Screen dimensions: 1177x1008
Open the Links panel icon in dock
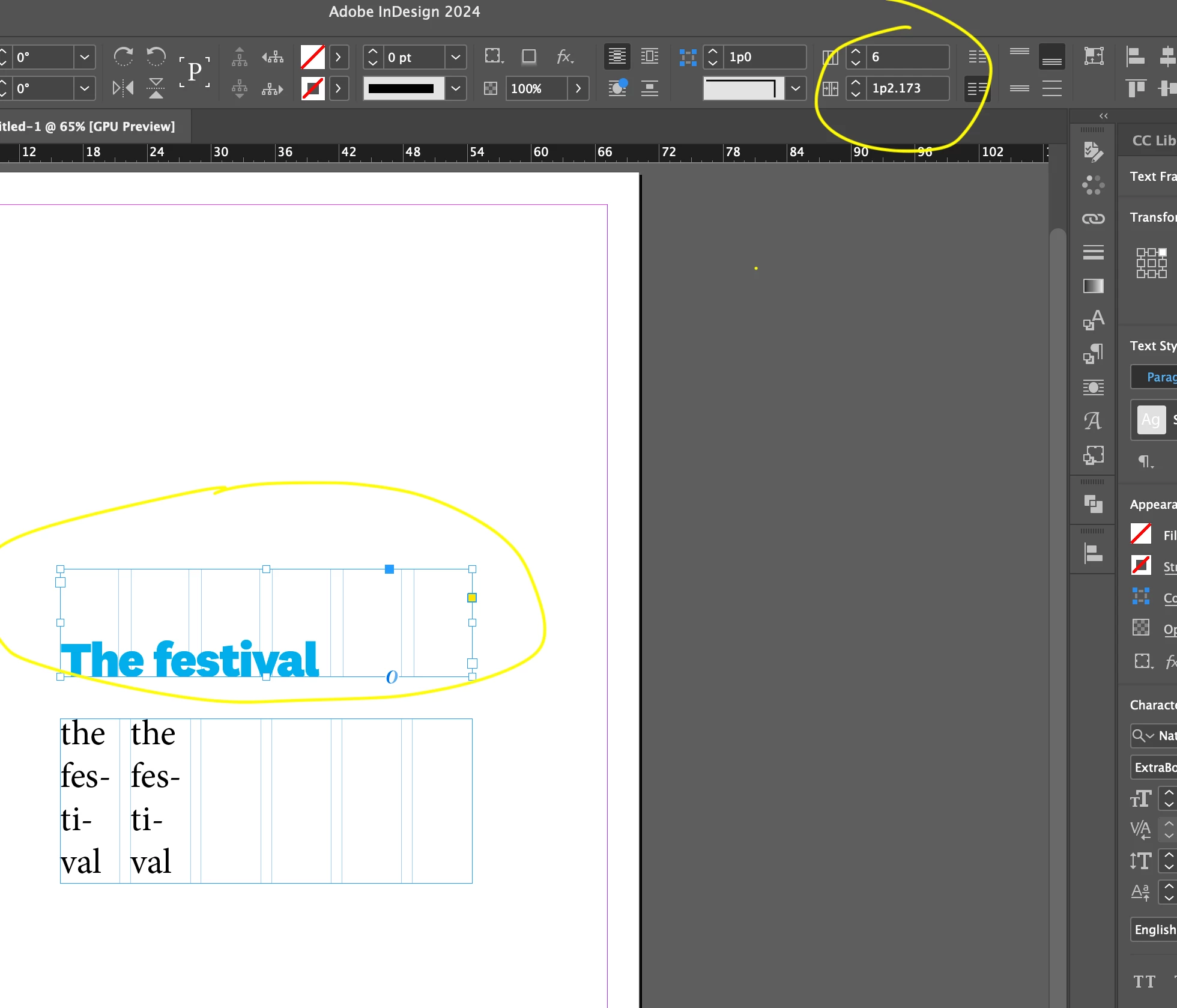(1093, 219)
